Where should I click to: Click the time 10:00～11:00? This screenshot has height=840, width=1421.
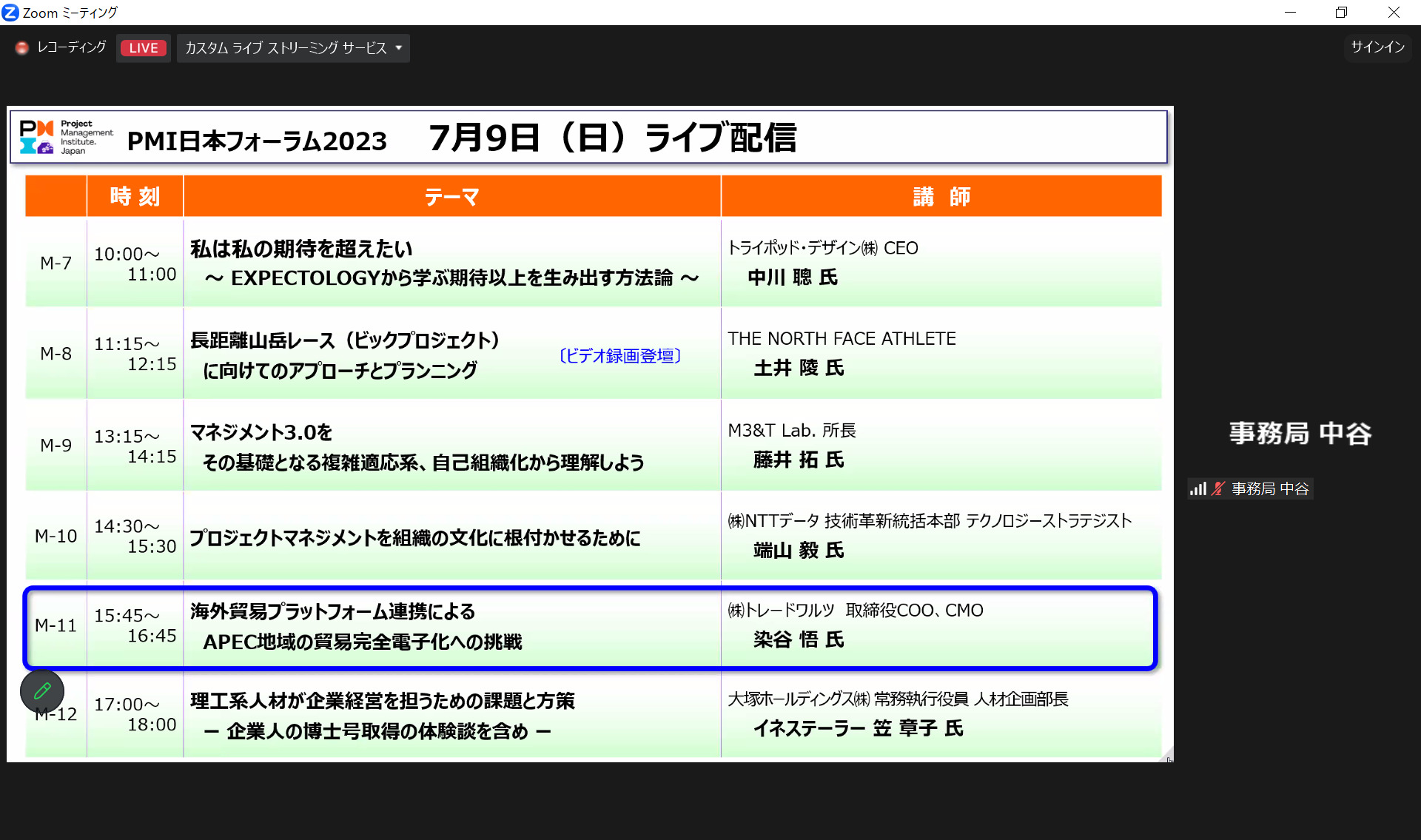tap(135, 264)
